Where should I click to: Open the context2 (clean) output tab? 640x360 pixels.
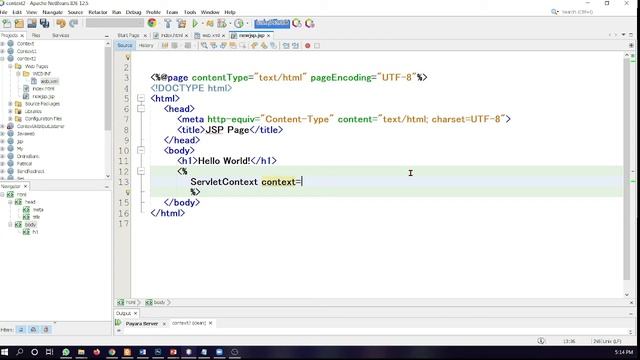point(189,323)
